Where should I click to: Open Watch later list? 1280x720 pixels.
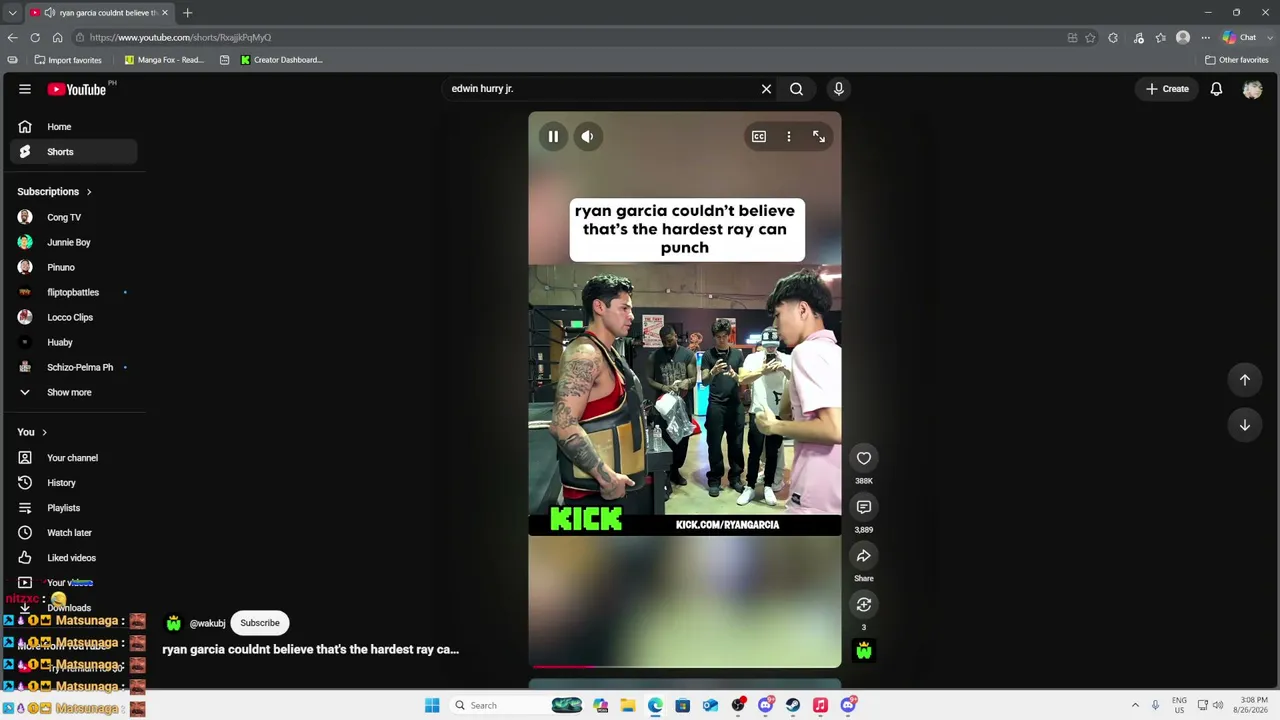click(x=73, y=533)
